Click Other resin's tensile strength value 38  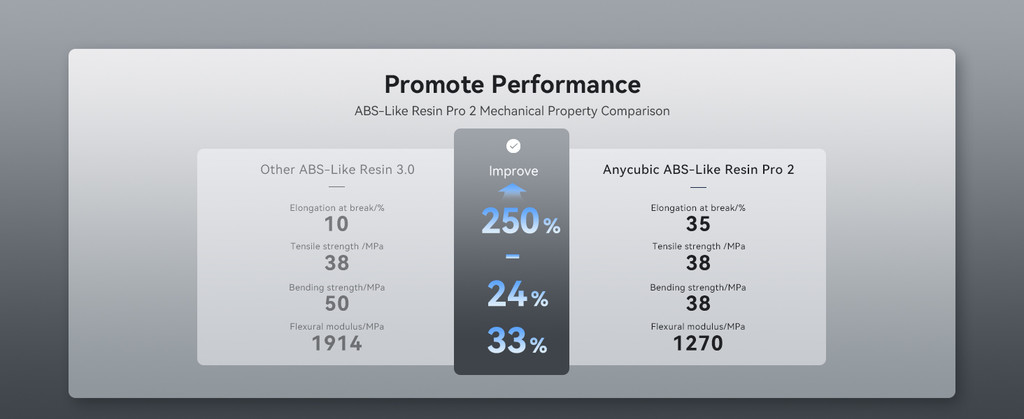coord(337,263)
